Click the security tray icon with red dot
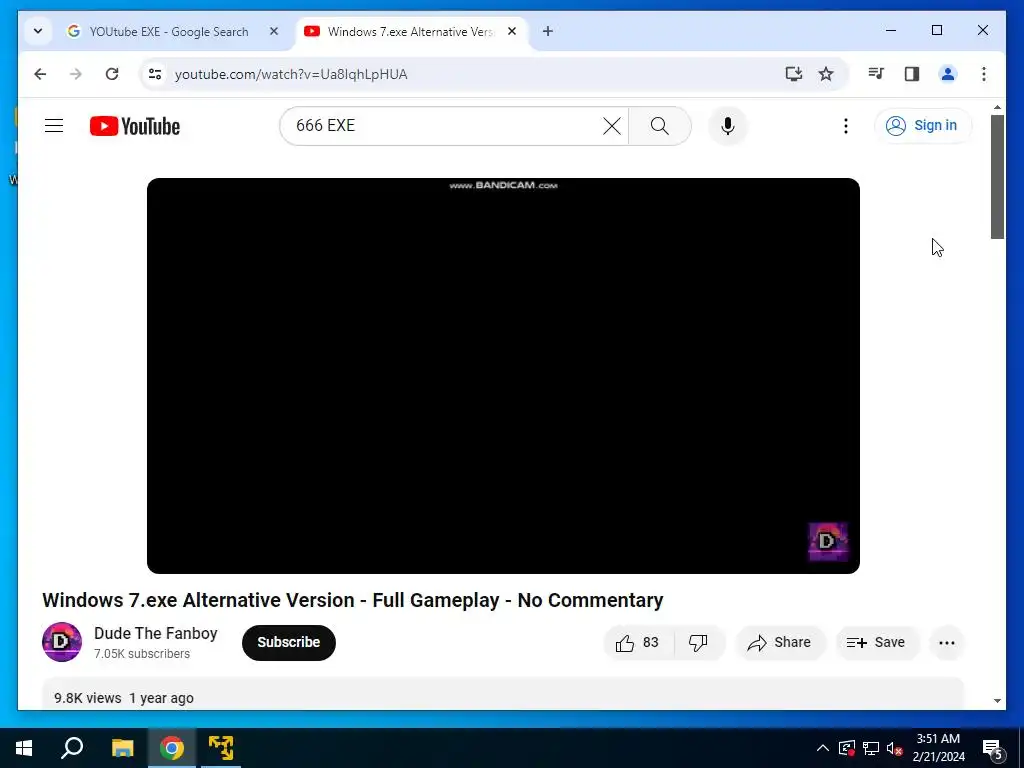The width and height of the screenshot is (1024, 768). coord(847,748)
